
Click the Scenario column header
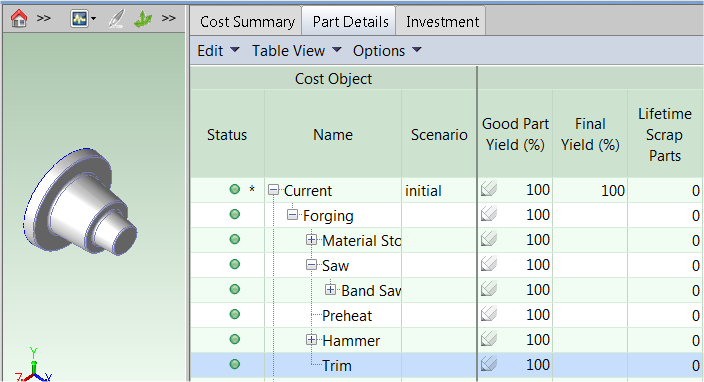point(439,134)
